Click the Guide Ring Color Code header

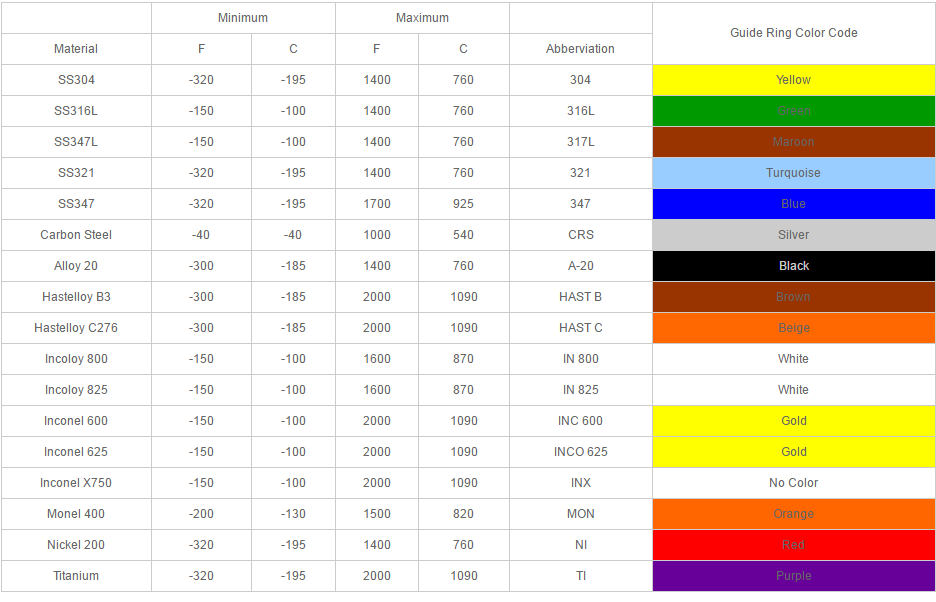pyautogui.click(x=793, y=33)
